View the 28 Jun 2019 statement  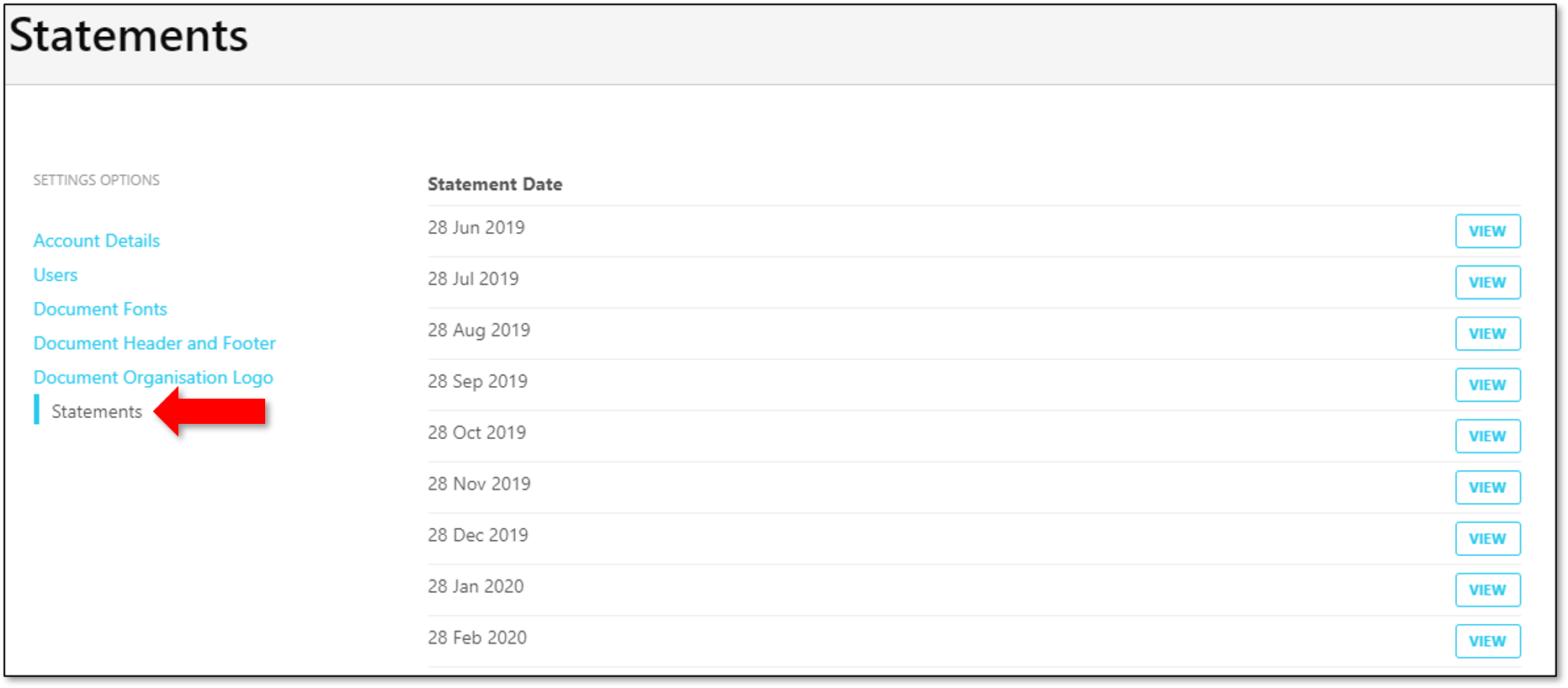pyautogui.click(x=1487, y=231)
